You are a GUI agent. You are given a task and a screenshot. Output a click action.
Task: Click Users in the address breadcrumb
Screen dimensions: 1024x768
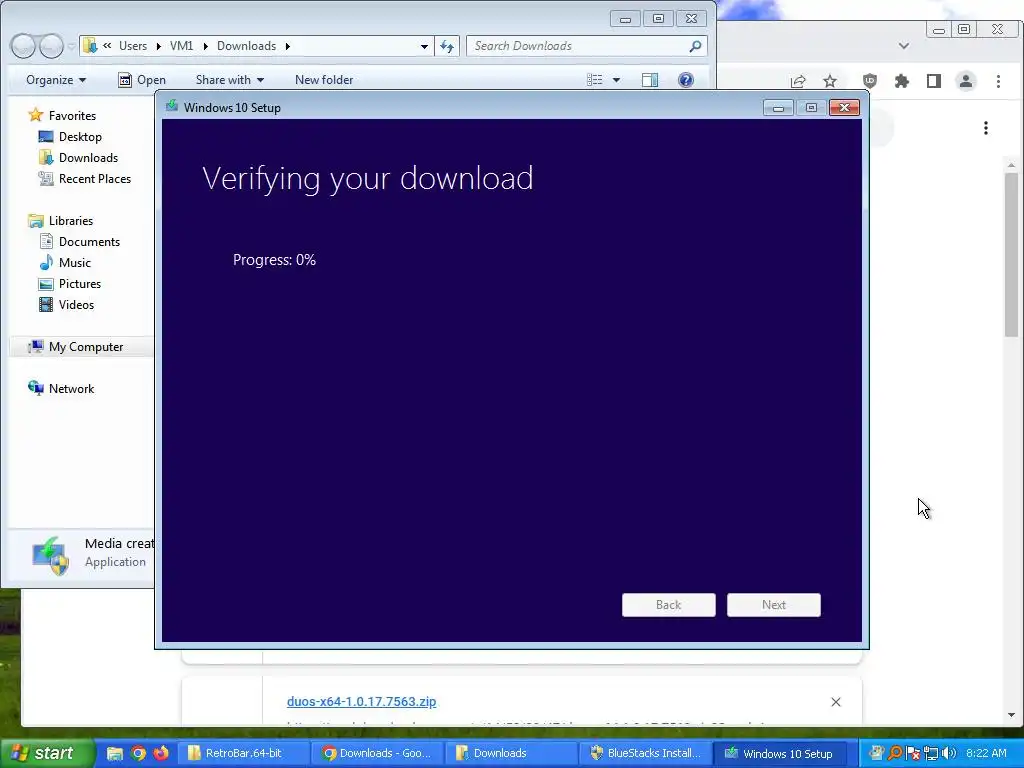[133, 46]
